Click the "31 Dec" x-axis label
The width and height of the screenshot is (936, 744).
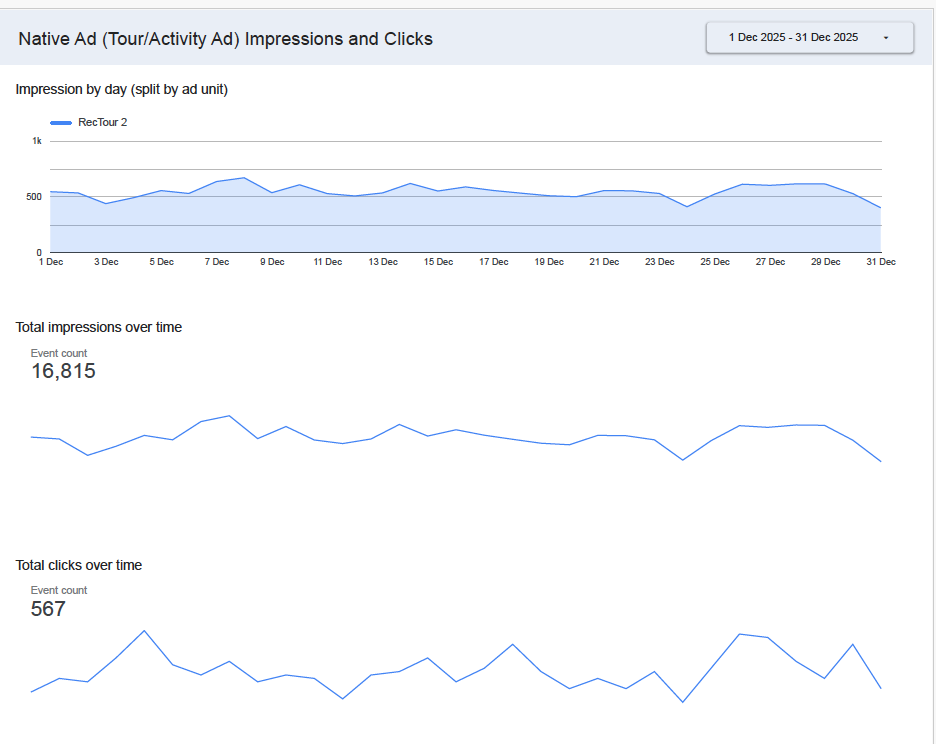[880, 262]
